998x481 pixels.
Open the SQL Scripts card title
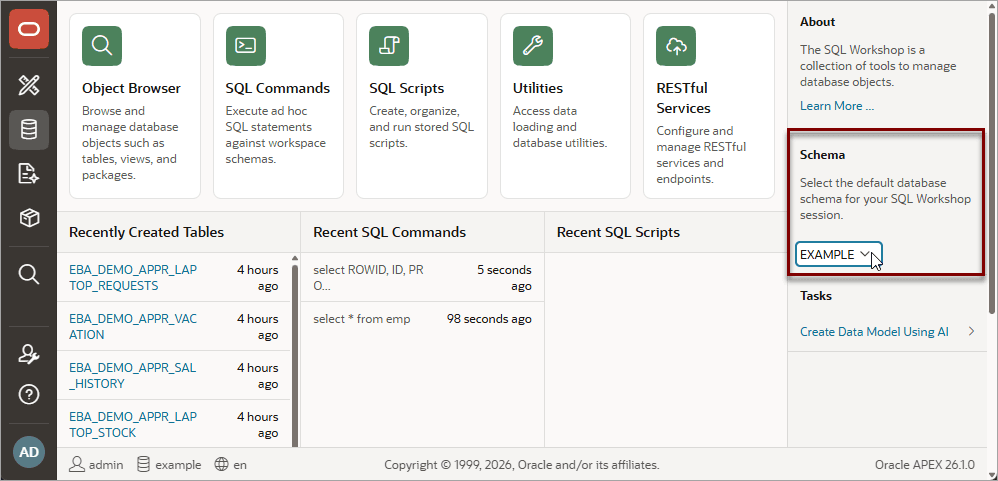point(407,88)
